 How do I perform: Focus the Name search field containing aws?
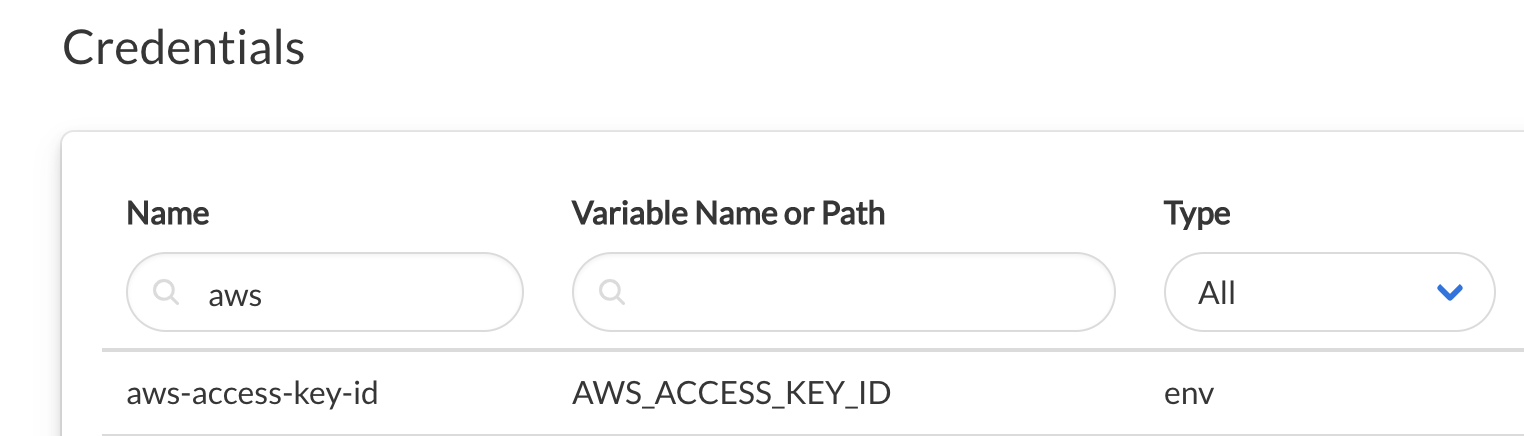340,292
